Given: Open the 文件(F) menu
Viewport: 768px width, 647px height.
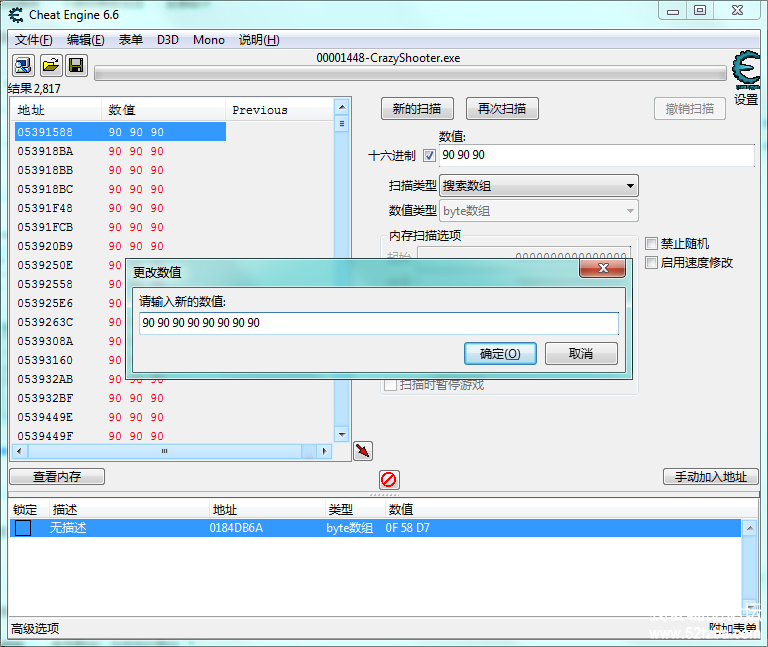Looking at the screenshot, I should 33,40.
